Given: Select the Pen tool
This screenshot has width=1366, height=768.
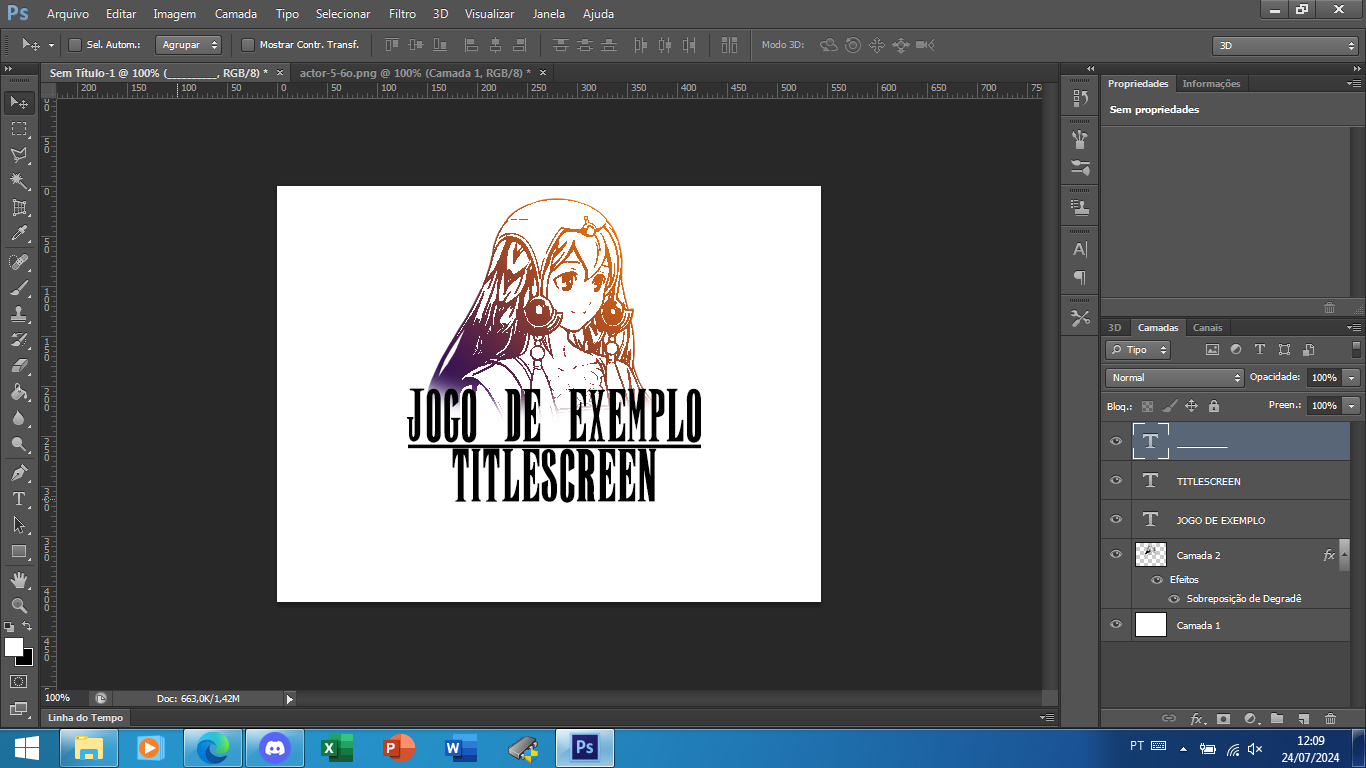Looking at the screenshot, I should [x=19, y=473].
